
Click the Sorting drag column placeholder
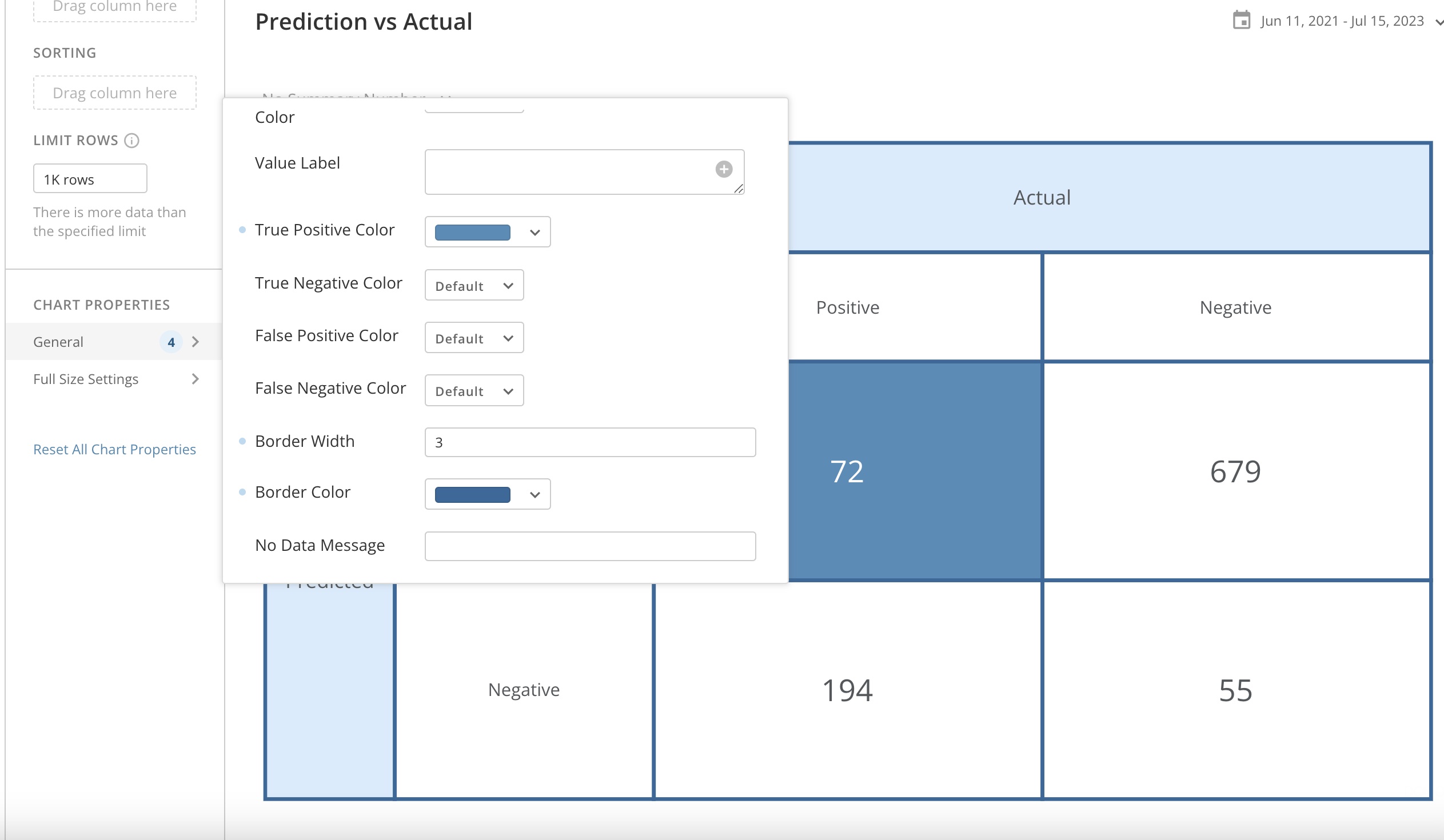[114, 92]
